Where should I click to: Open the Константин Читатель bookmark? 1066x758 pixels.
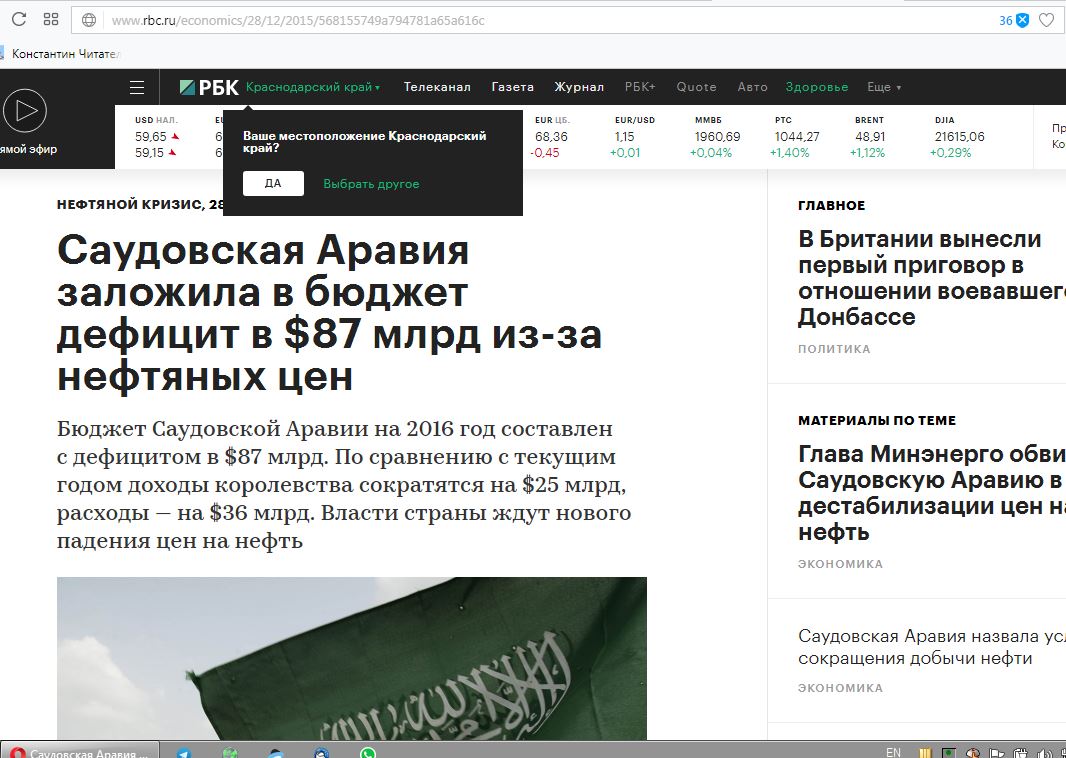pyautogui.click(x=61, y=54)
